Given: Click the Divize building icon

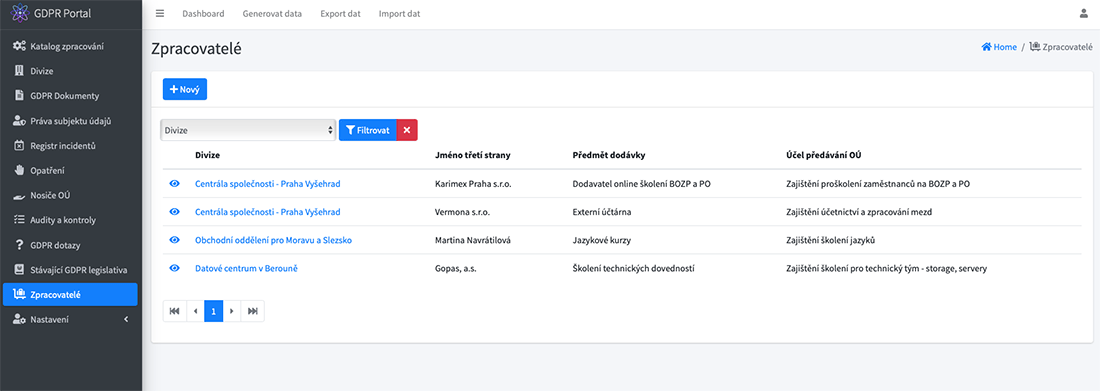Looking at the screenshot, I should (x=20, y=71).
